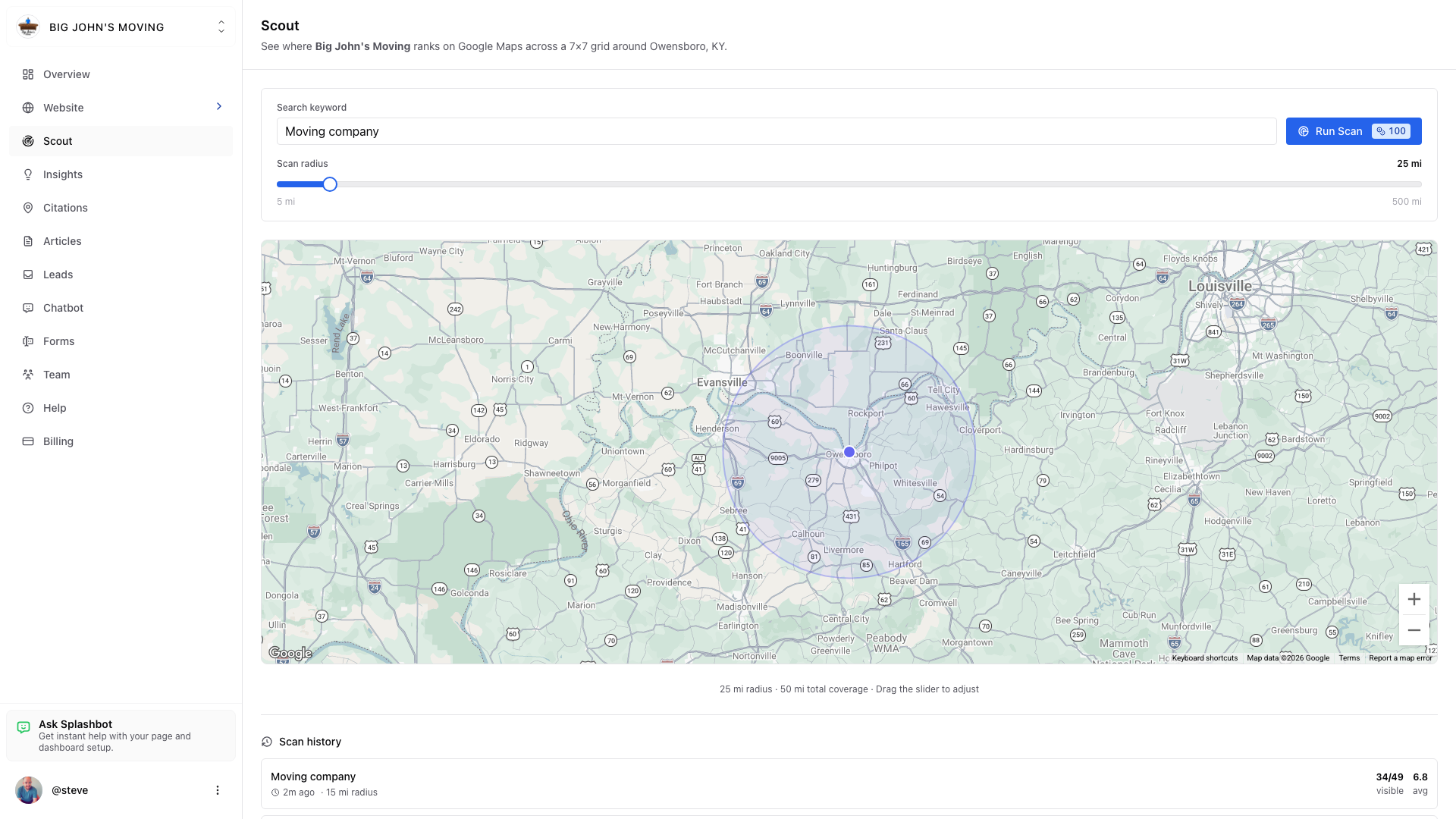Click the Help question-mark icon
1456x819 pixels.
tap(28, 408)
